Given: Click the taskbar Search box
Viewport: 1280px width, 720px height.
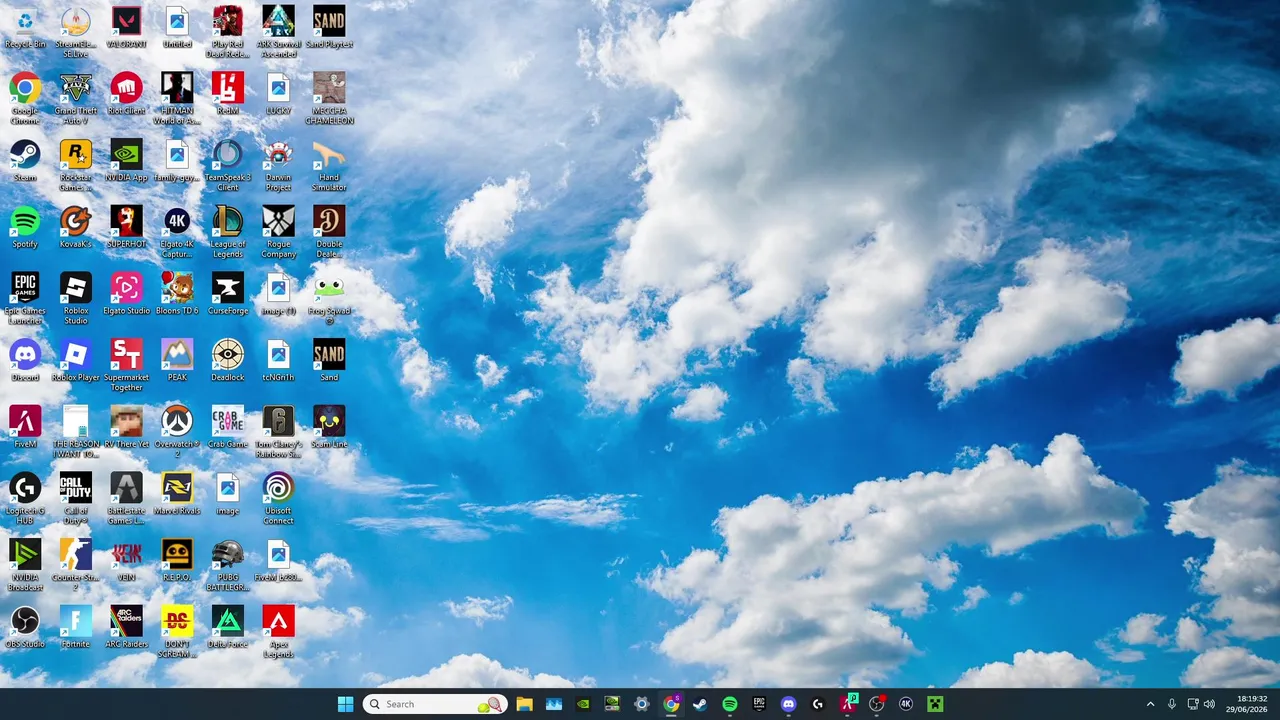Looking at the screenshot, I should pyautogui.click(x=436, y=704).
